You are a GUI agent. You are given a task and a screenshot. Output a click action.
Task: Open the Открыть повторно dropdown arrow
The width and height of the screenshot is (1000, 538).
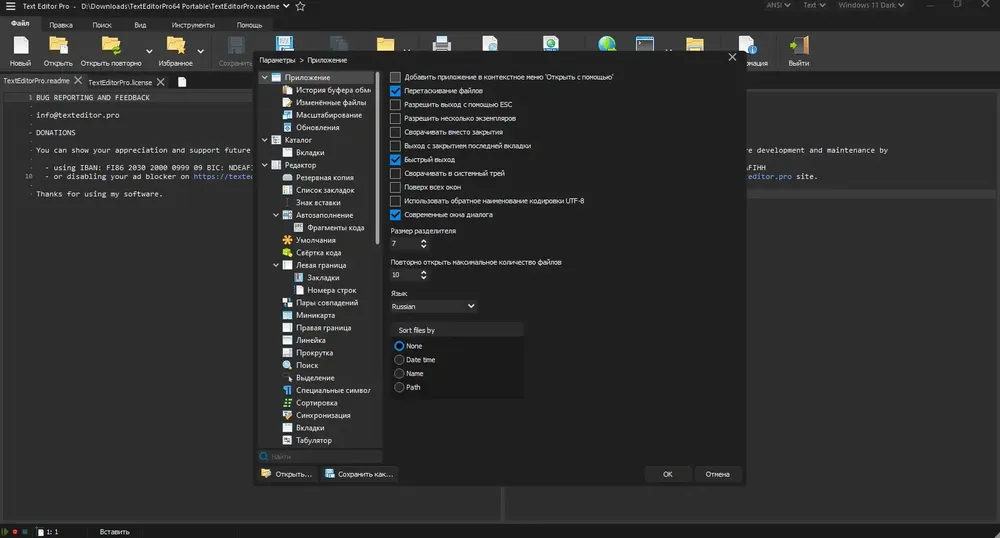tap(149, 51)
